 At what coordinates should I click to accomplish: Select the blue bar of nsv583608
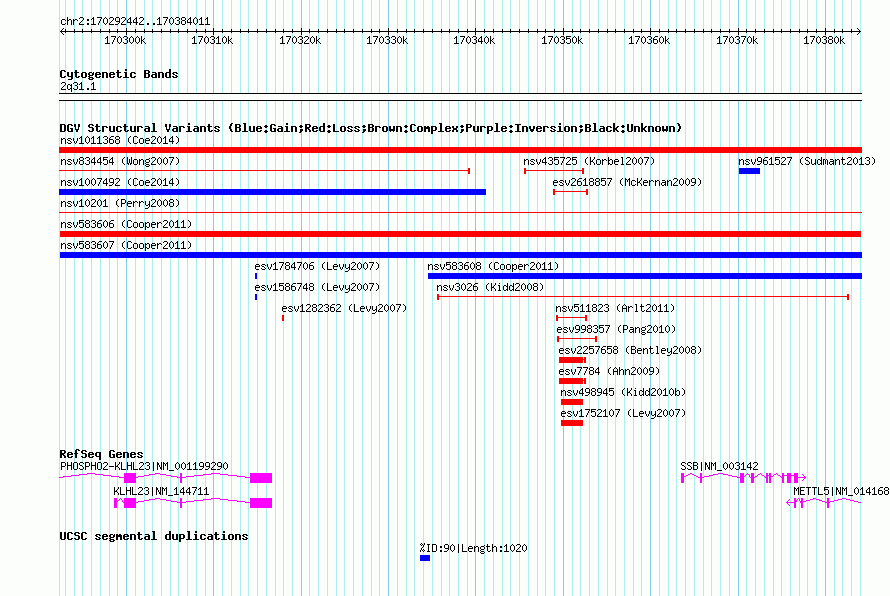(x=645, y=276)
